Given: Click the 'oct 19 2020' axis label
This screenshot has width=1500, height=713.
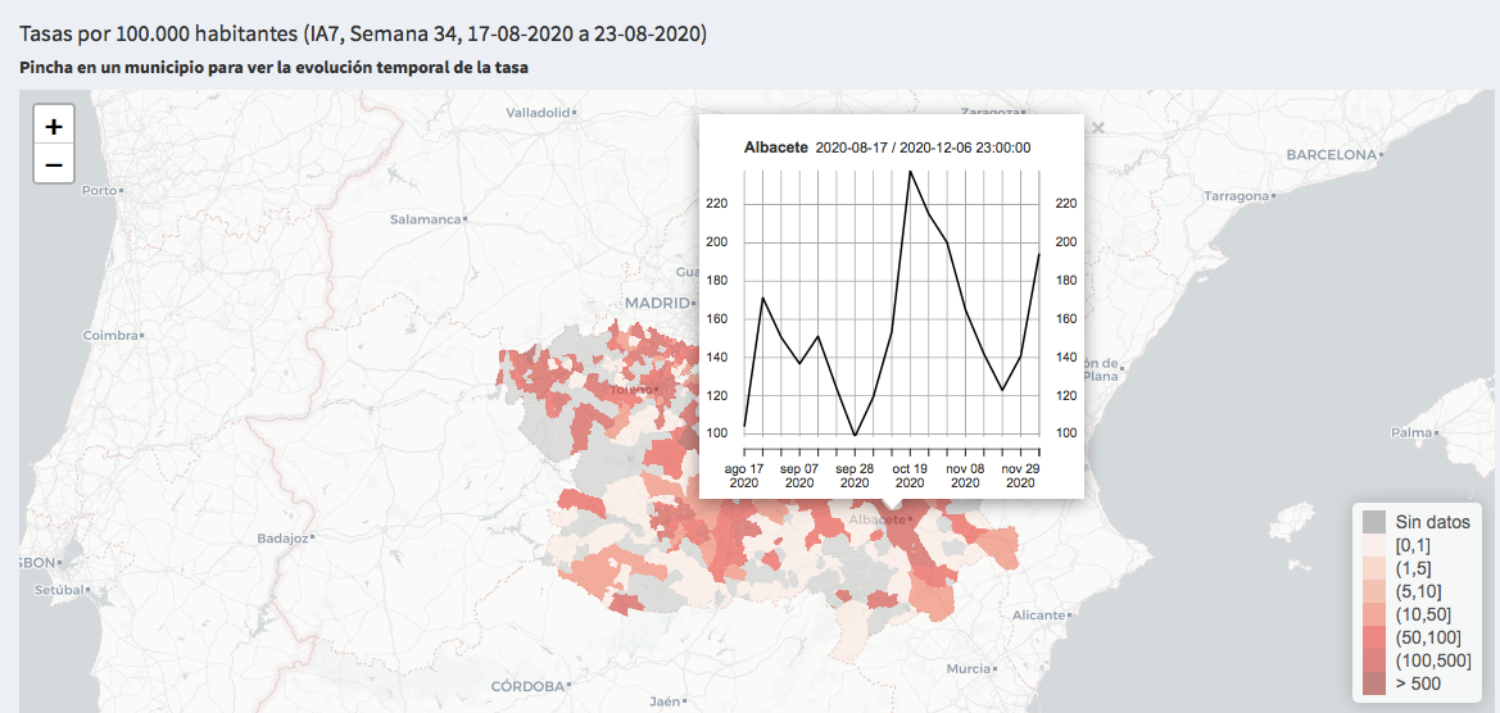Looking at the screenshot, I should point(908,475).
